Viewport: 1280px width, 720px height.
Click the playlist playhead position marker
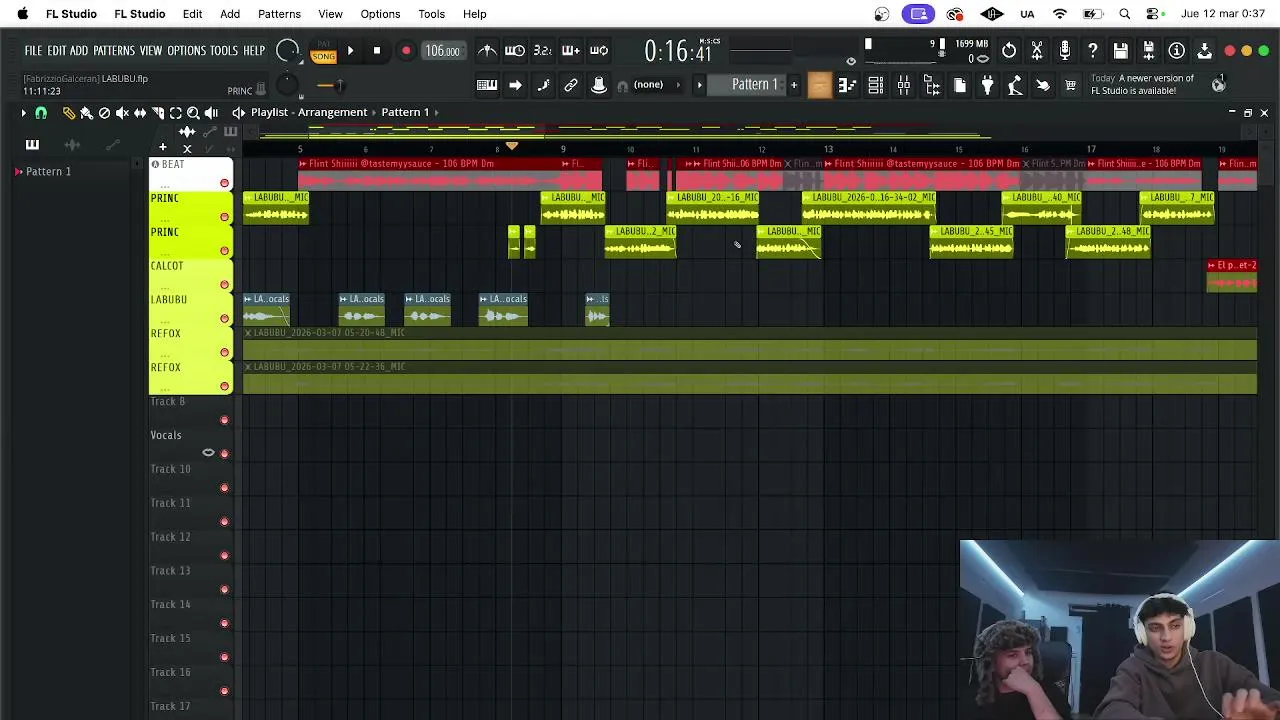[511, 147]
